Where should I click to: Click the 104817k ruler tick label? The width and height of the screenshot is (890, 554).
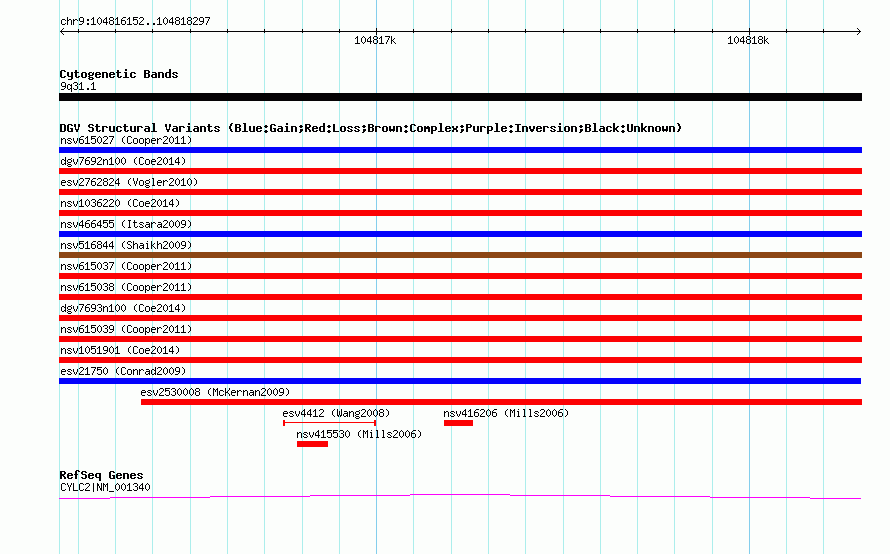375,40
